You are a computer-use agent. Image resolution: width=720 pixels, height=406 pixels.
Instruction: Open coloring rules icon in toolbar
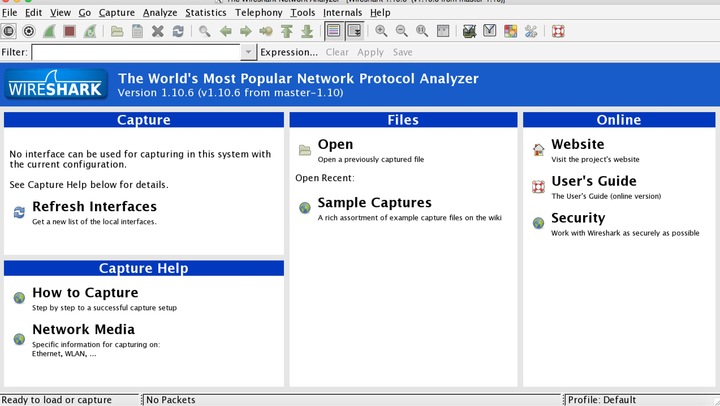click(x=510, y=31)
